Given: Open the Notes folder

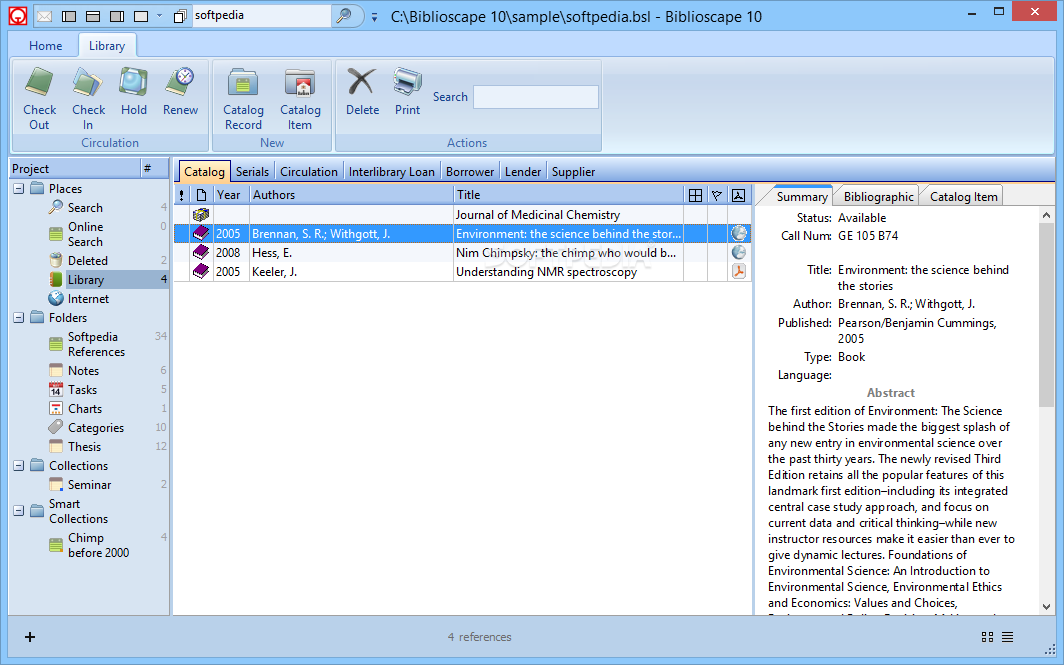Looking at the screenshot, I should [x=83, y=370].
